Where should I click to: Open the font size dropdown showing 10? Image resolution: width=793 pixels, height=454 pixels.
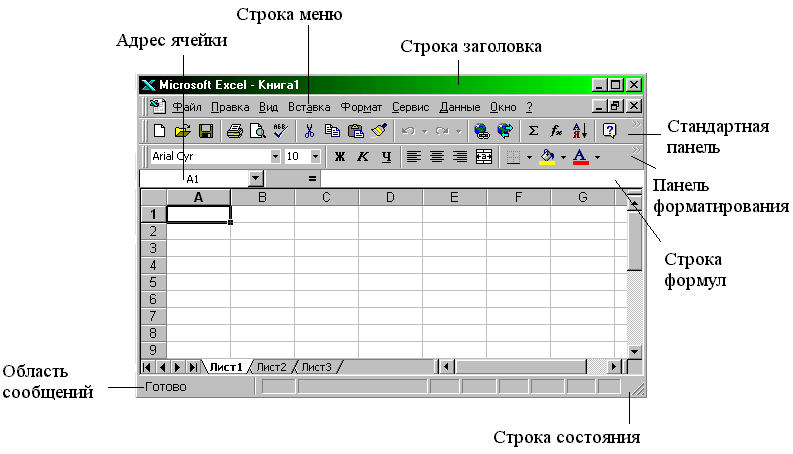pos(315,157)
